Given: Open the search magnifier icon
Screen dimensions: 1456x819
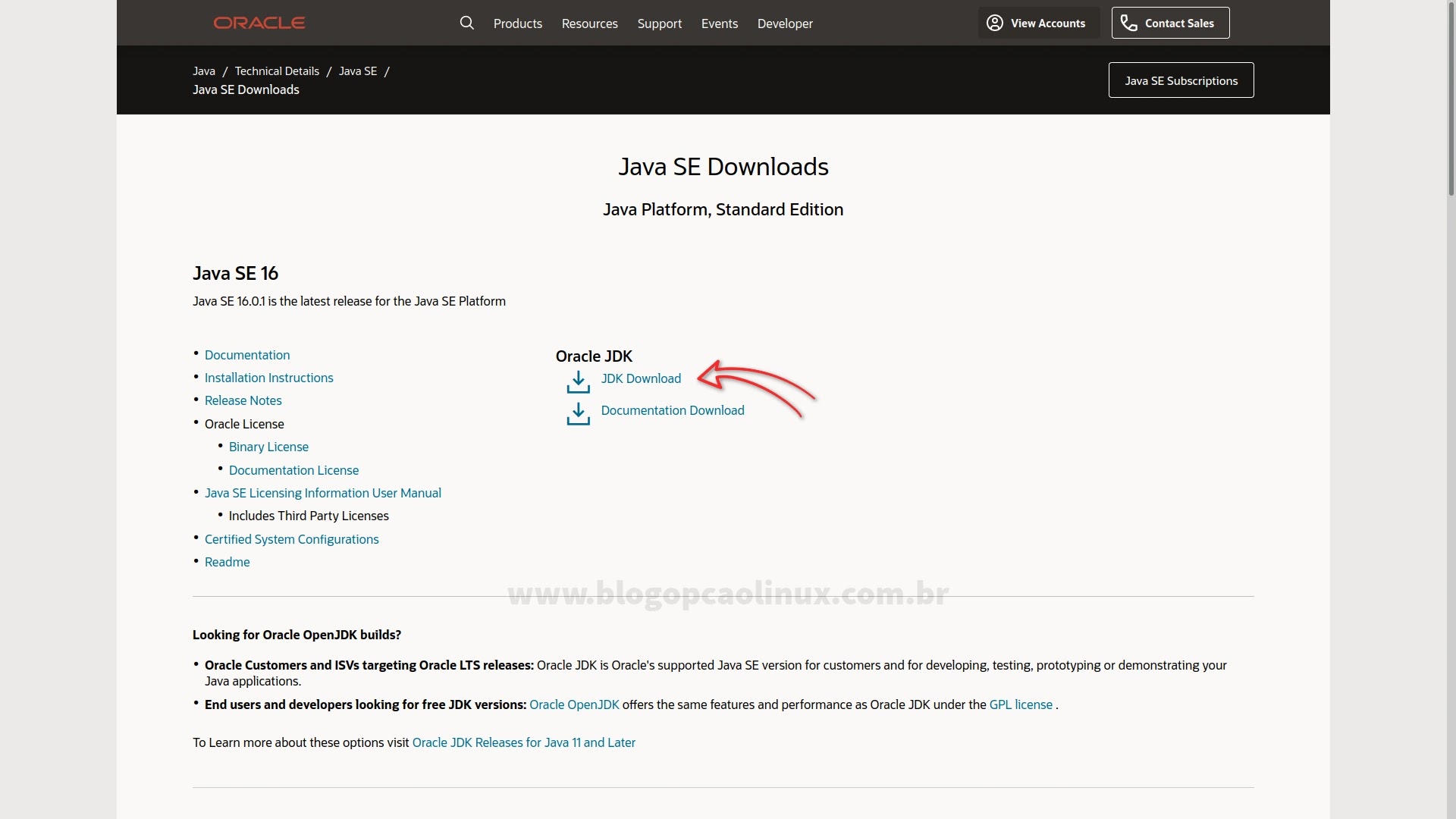Looking at the screenshot, I should click(467, 23).
